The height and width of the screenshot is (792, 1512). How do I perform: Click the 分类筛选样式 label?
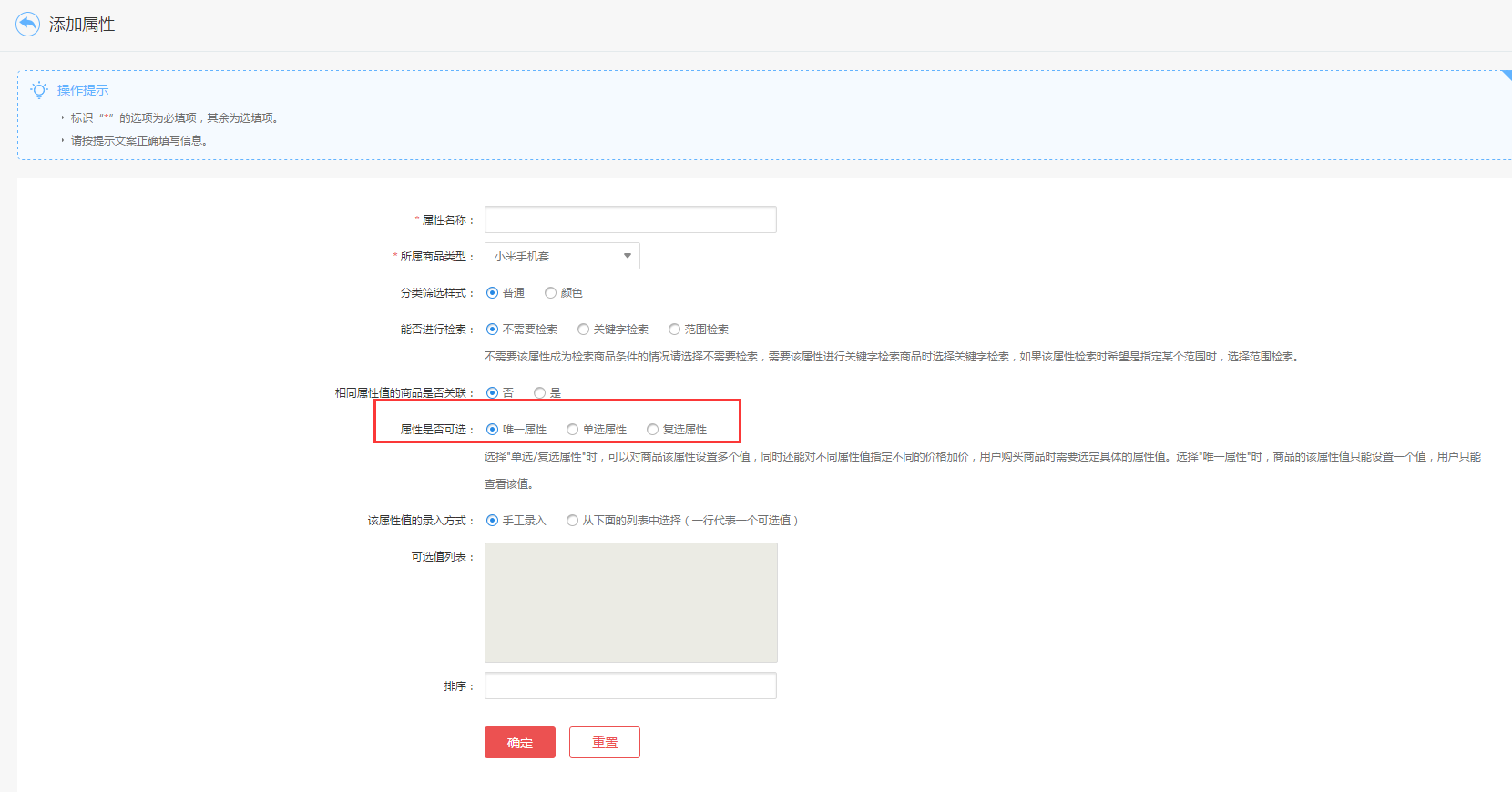437,293
